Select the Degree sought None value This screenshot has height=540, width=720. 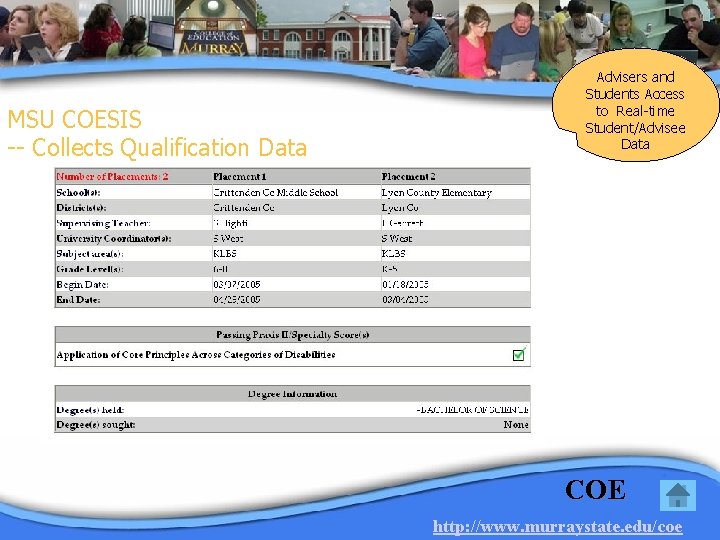pos(516,425)
